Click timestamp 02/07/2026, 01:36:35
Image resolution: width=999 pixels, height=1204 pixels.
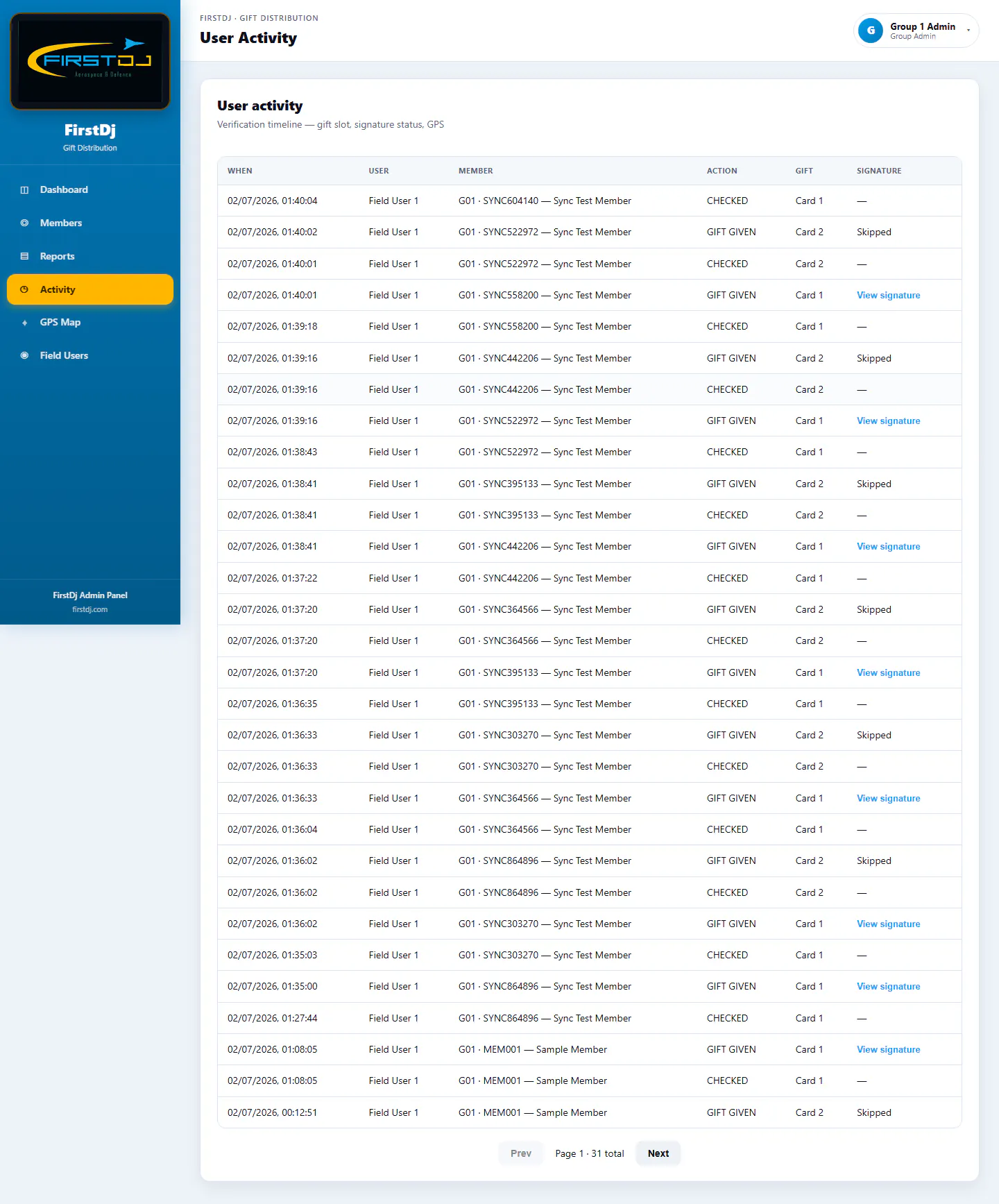click(x=273, y=704)
